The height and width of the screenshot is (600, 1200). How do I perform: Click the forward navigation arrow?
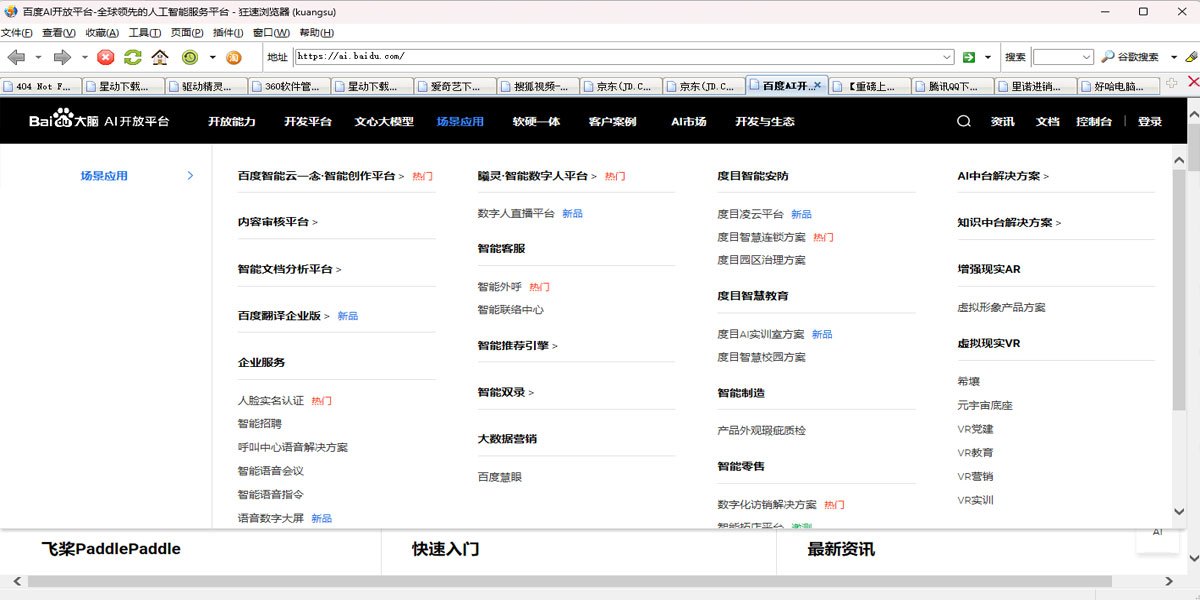point(62,57)
